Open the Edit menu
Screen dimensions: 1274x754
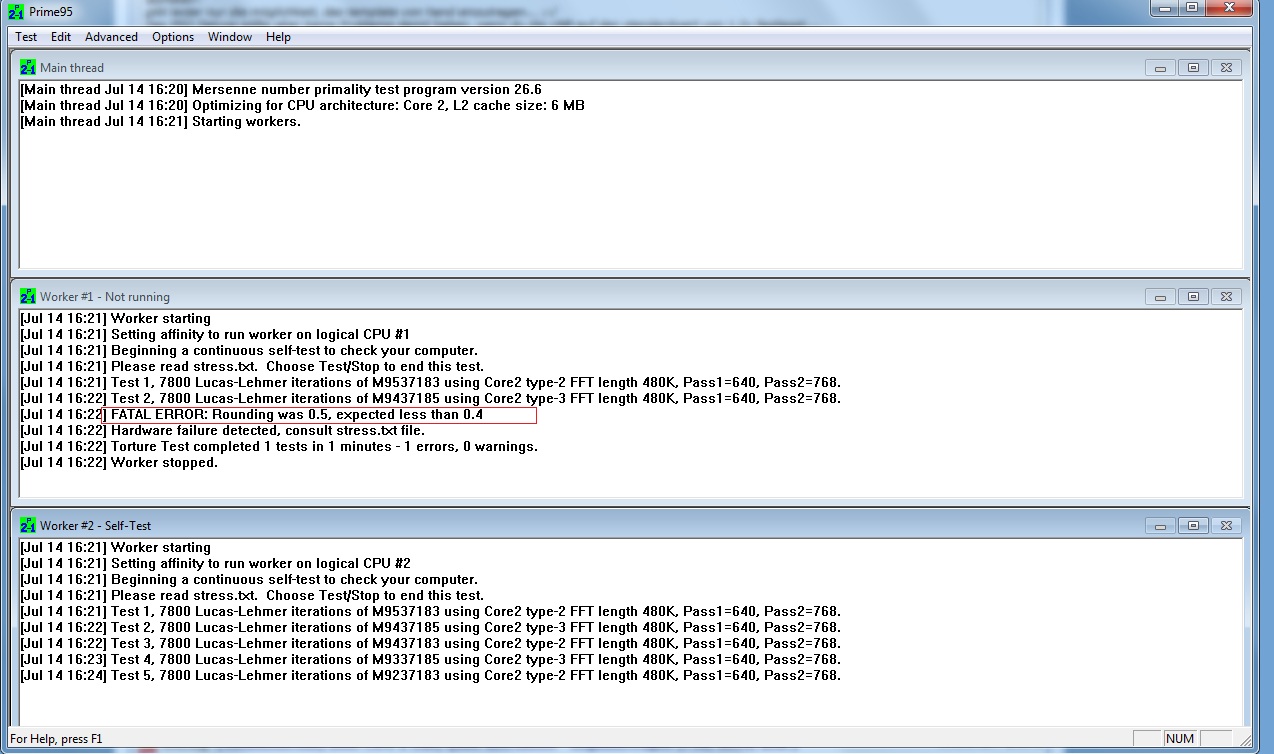click(x=61, y=37)
